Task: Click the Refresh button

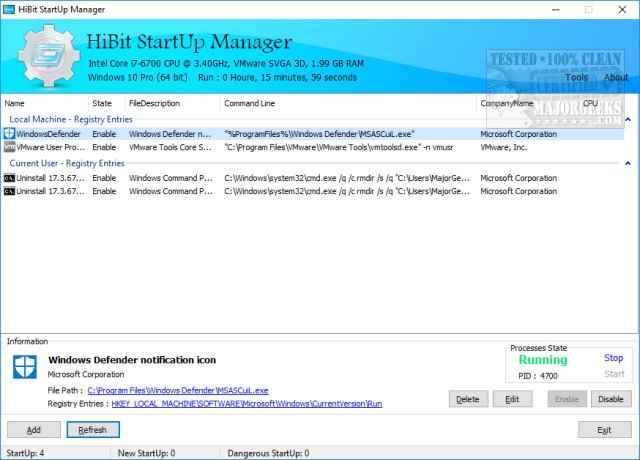Action: pyautogui.click(x=93, y=430)
